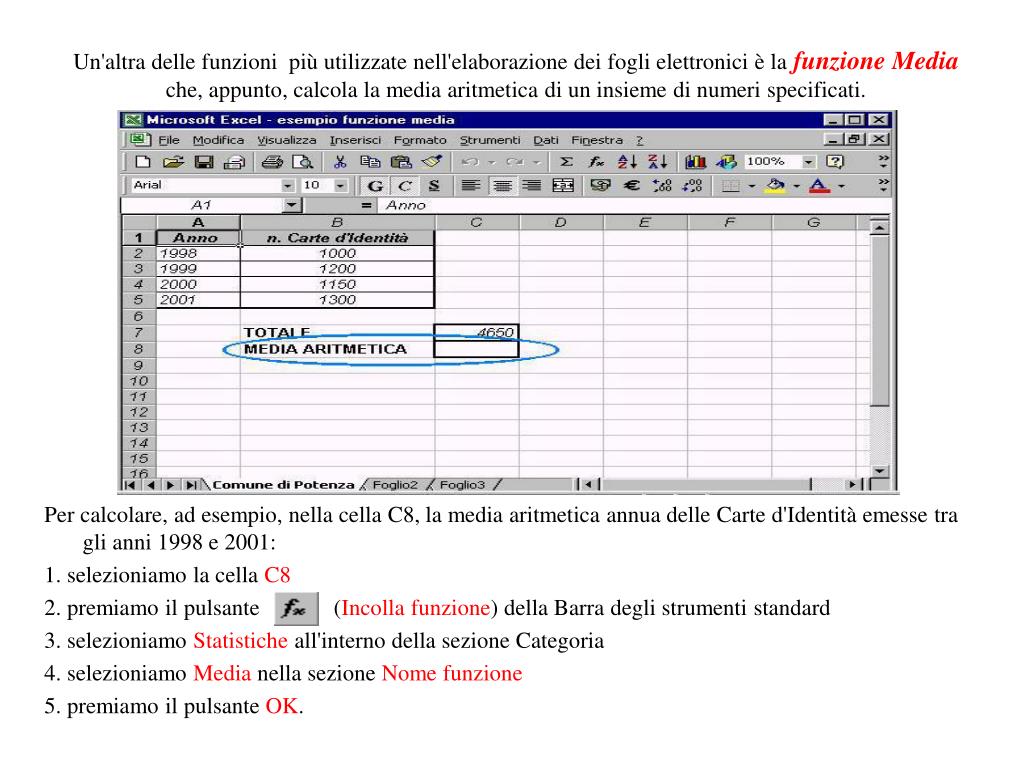Click the Increase Decimal icon

tap(662, 186)
